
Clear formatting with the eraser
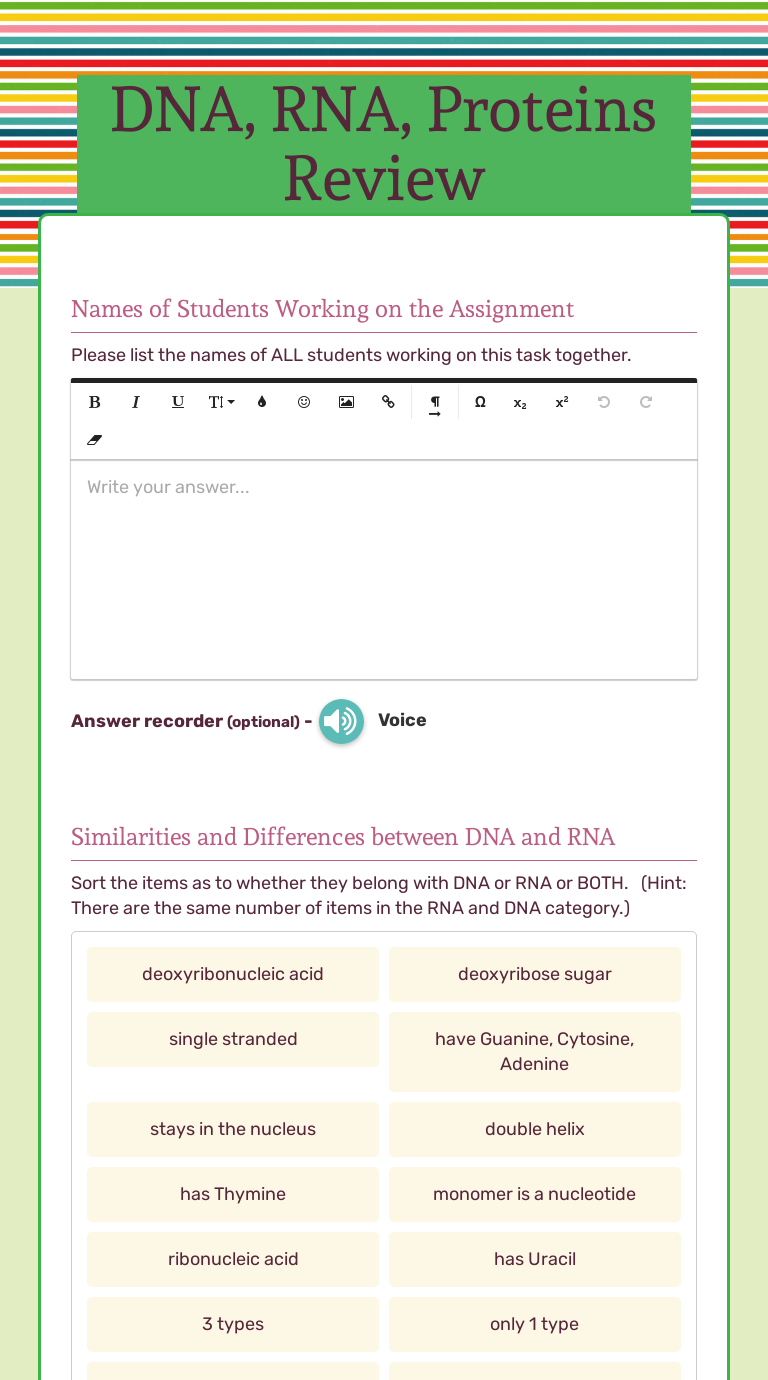[95, 440]
